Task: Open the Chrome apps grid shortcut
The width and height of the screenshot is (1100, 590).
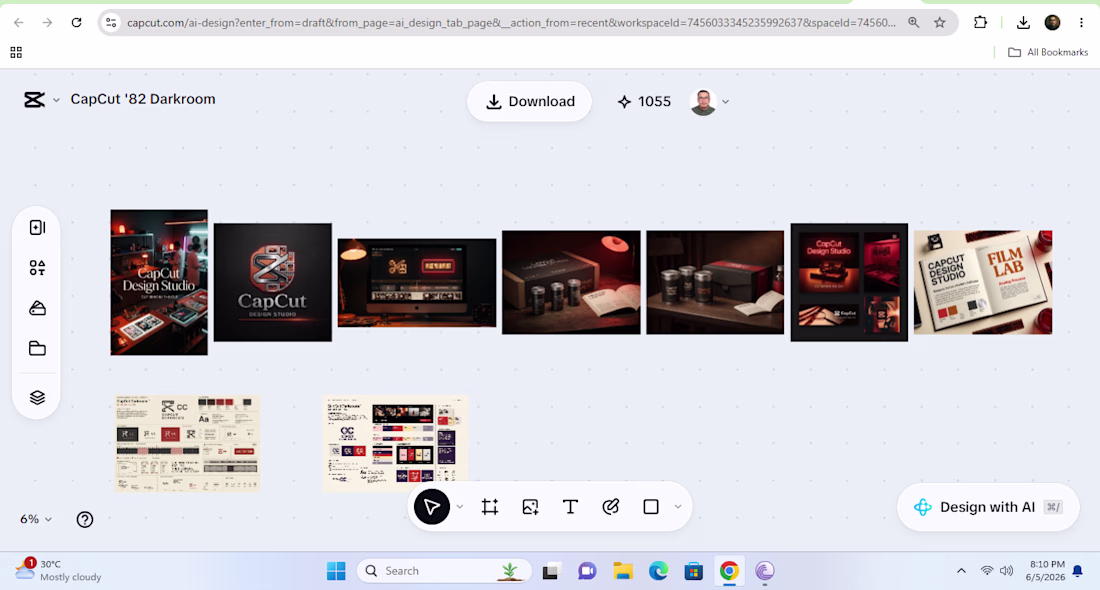Action: [16, 52]
